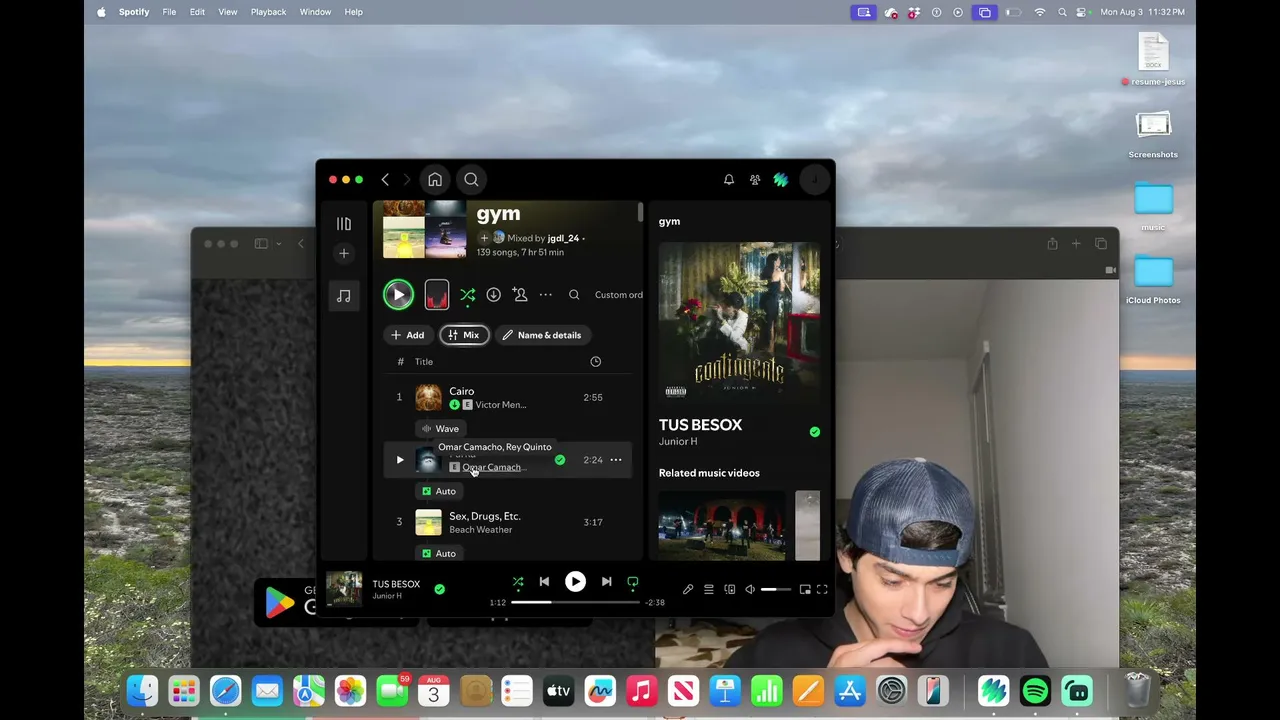Skip to the next track

[606, 582]
